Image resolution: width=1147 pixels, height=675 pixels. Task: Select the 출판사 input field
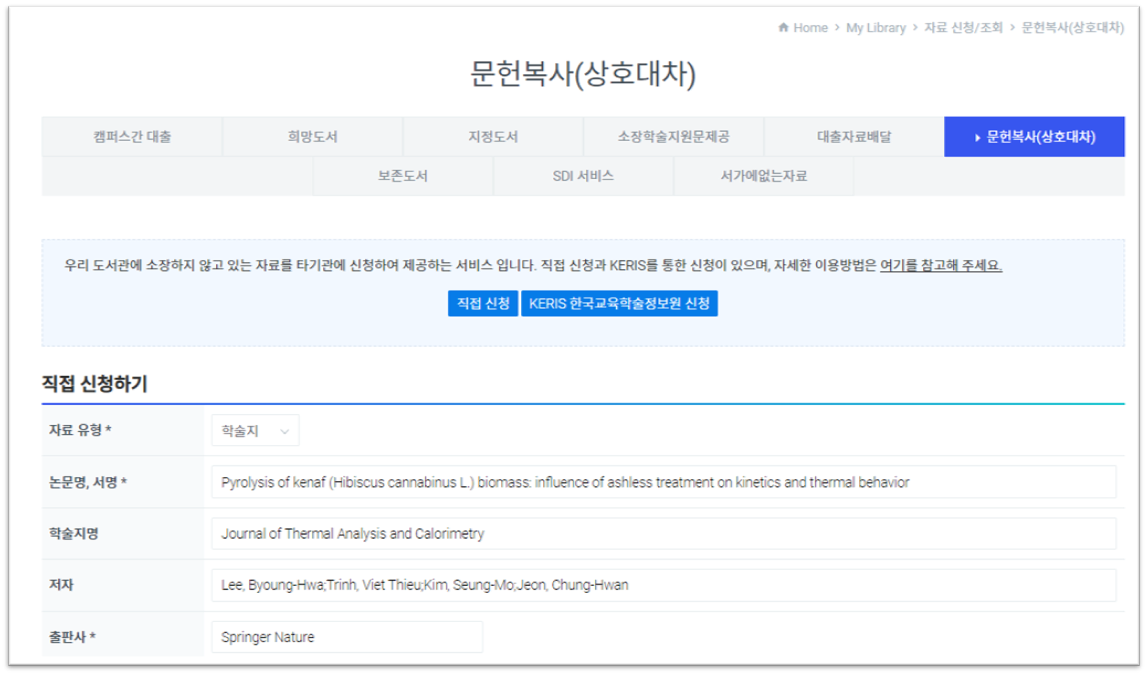346,637
